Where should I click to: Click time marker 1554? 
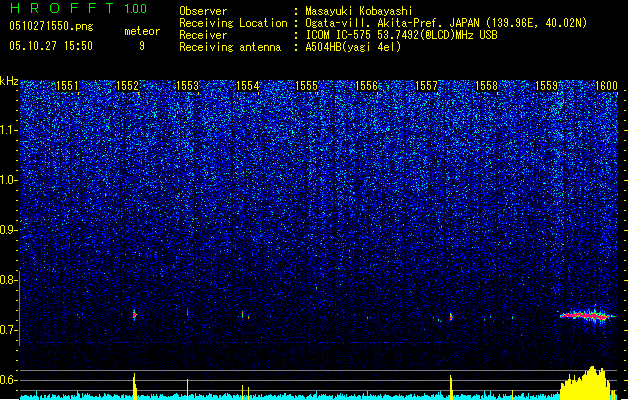tap(248, 86)
